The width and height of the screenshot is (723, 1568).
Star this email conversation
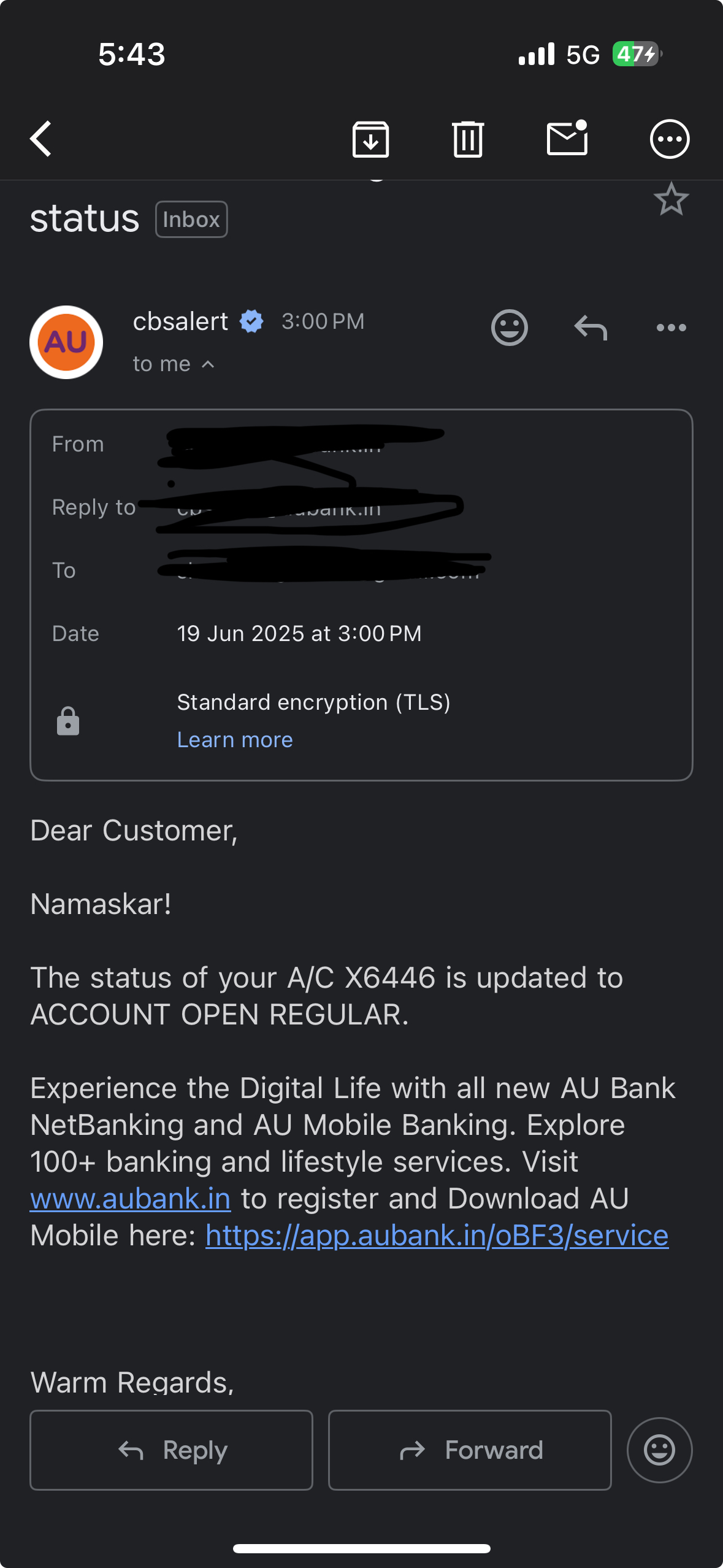(671, 199)
